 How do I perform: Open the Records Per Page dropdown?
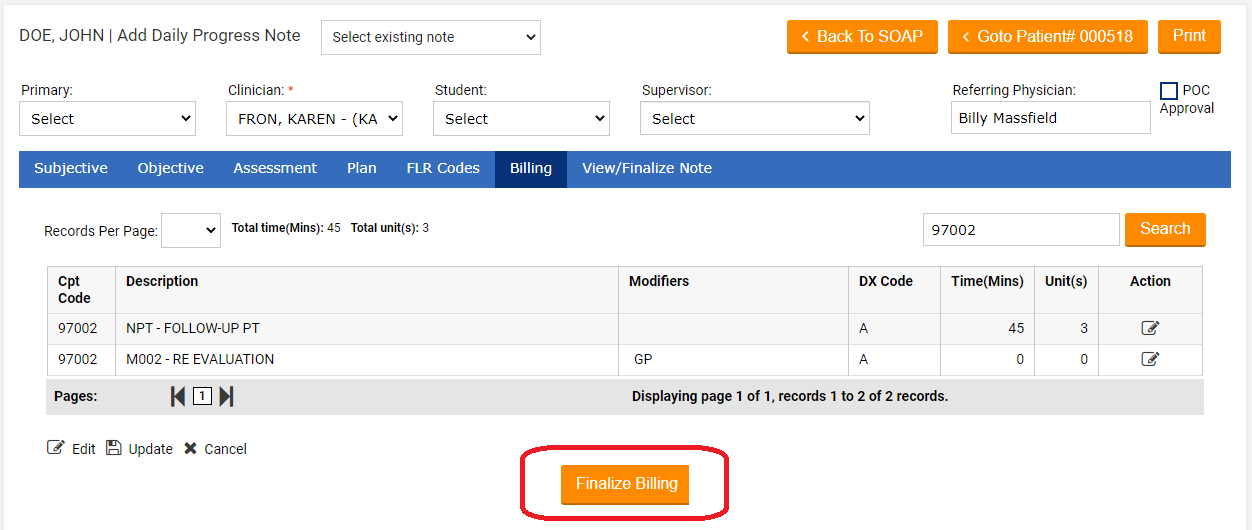(190, 230)
